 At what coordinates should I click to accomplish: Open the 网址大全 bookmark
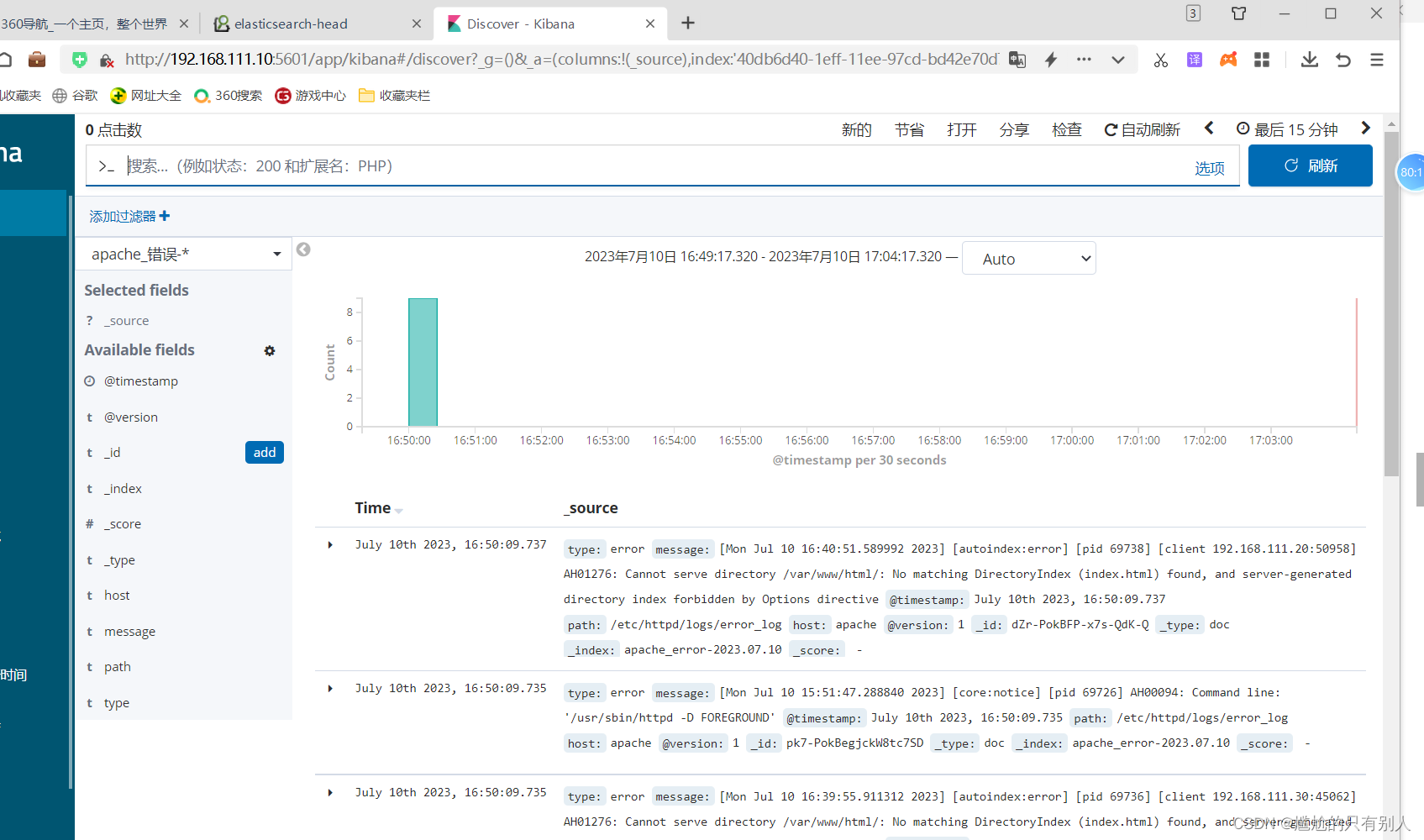click(146, 96)
